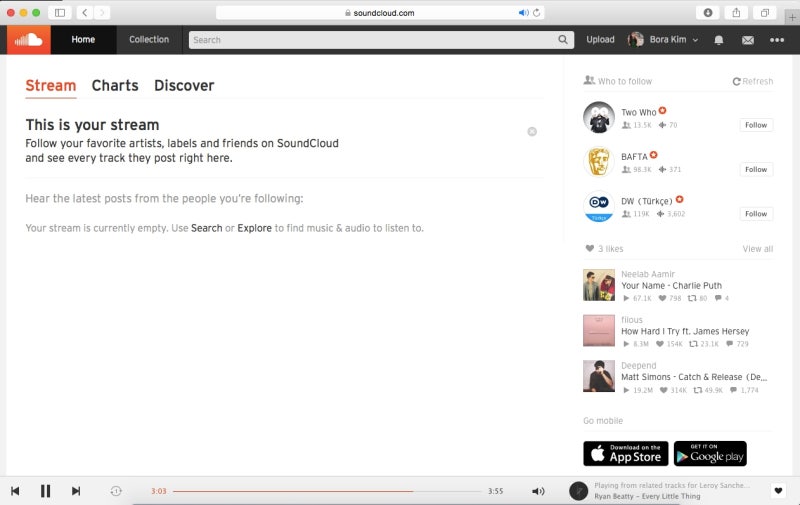800x505 pixels.
Task: Select the Stream tab
Action: pyautogui.click(x=51, y=86)
